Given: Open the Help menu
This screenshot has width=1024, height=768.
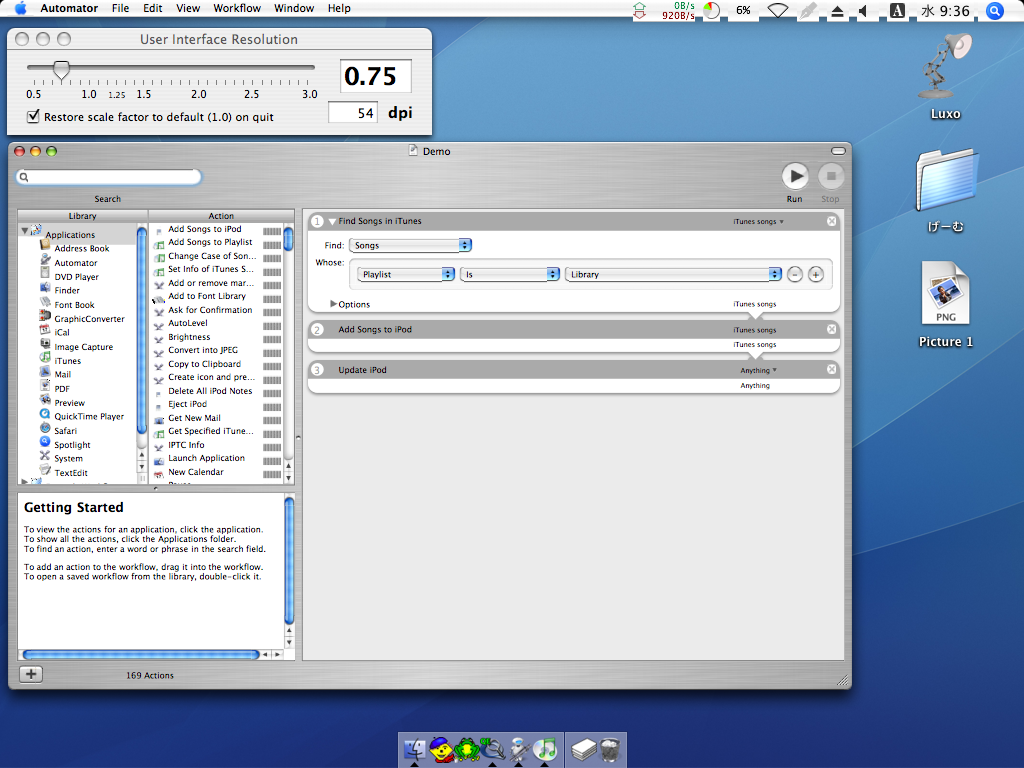Looking at the screenshot, I should point(339,8).
